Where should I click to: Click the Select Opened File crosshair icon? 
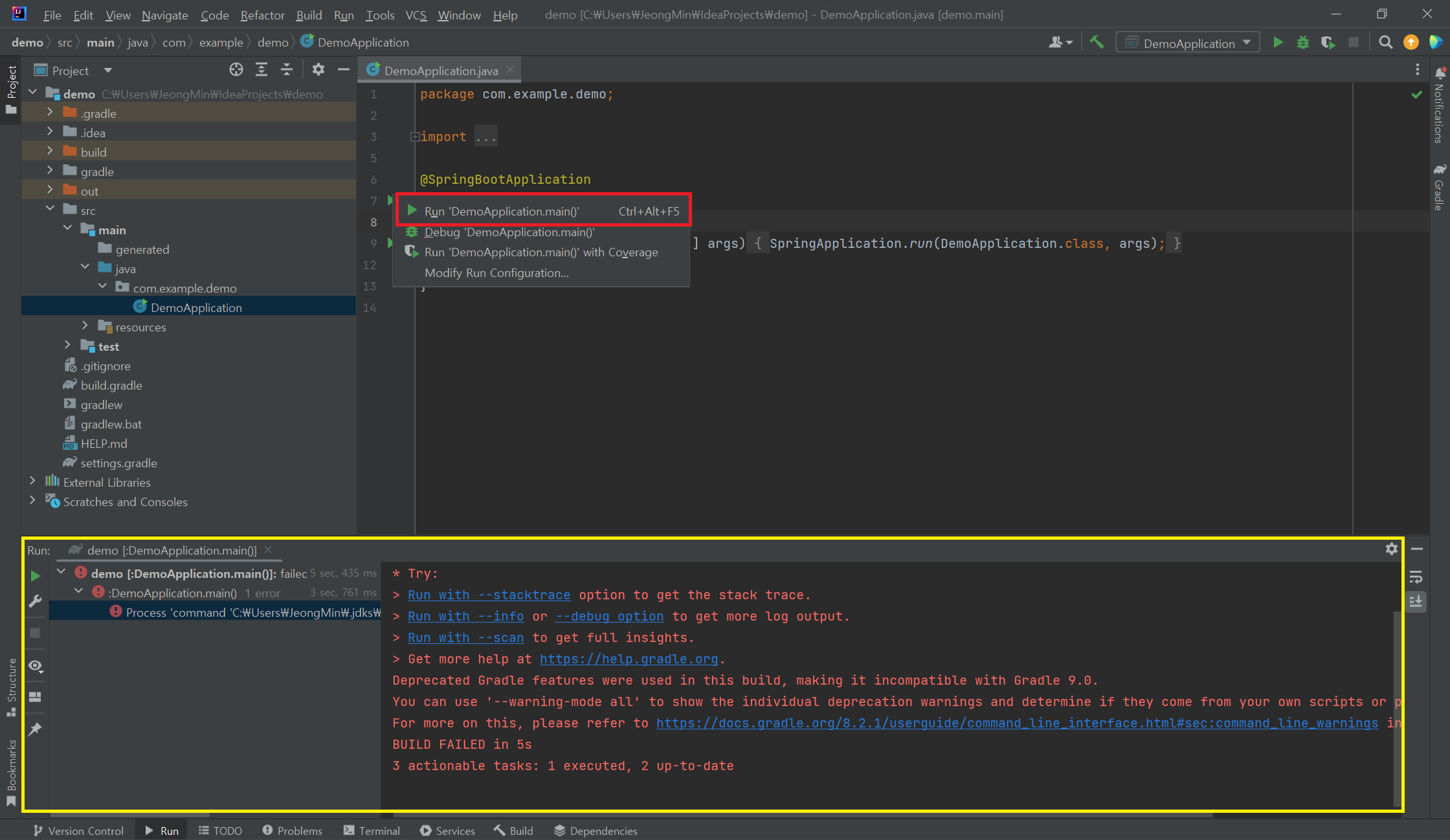(x=236, y=70)
